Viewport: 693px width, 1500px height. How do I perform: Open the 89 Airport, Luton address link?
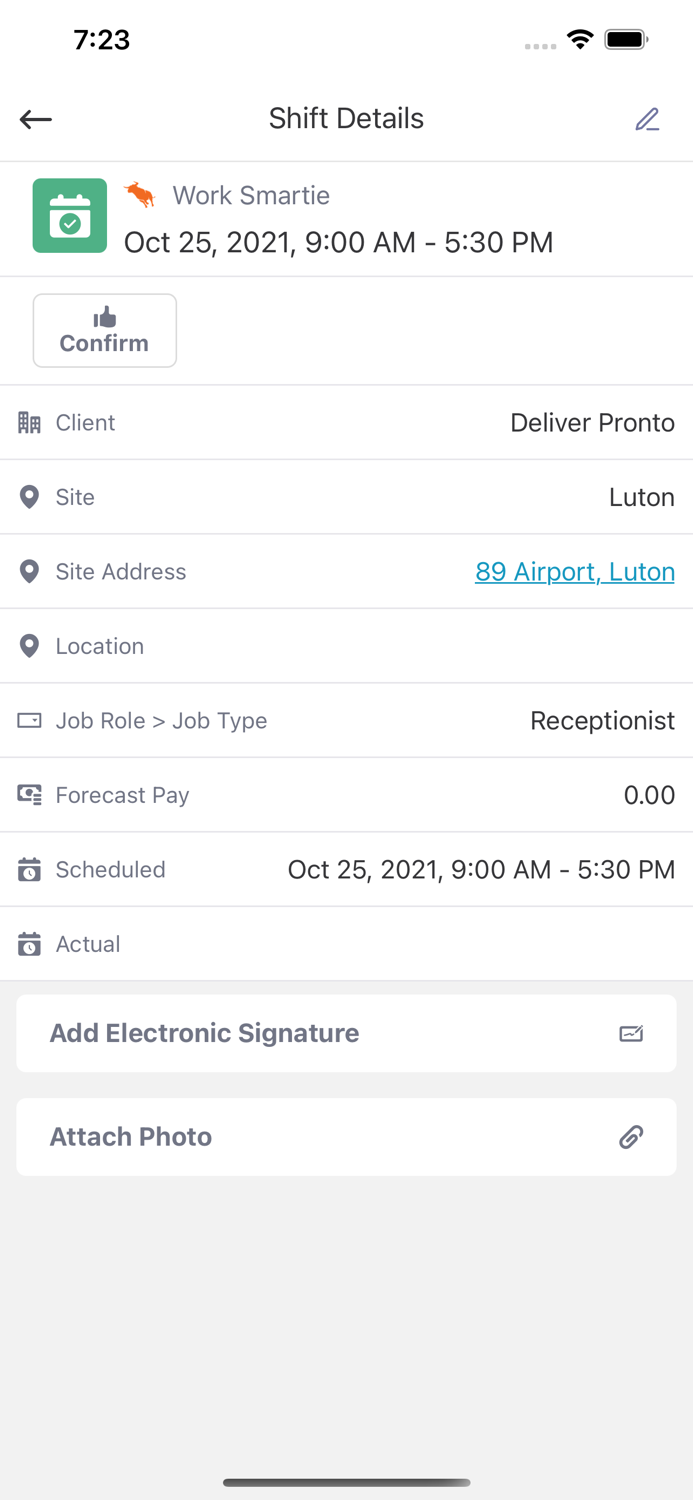click(x=575, y=571)
